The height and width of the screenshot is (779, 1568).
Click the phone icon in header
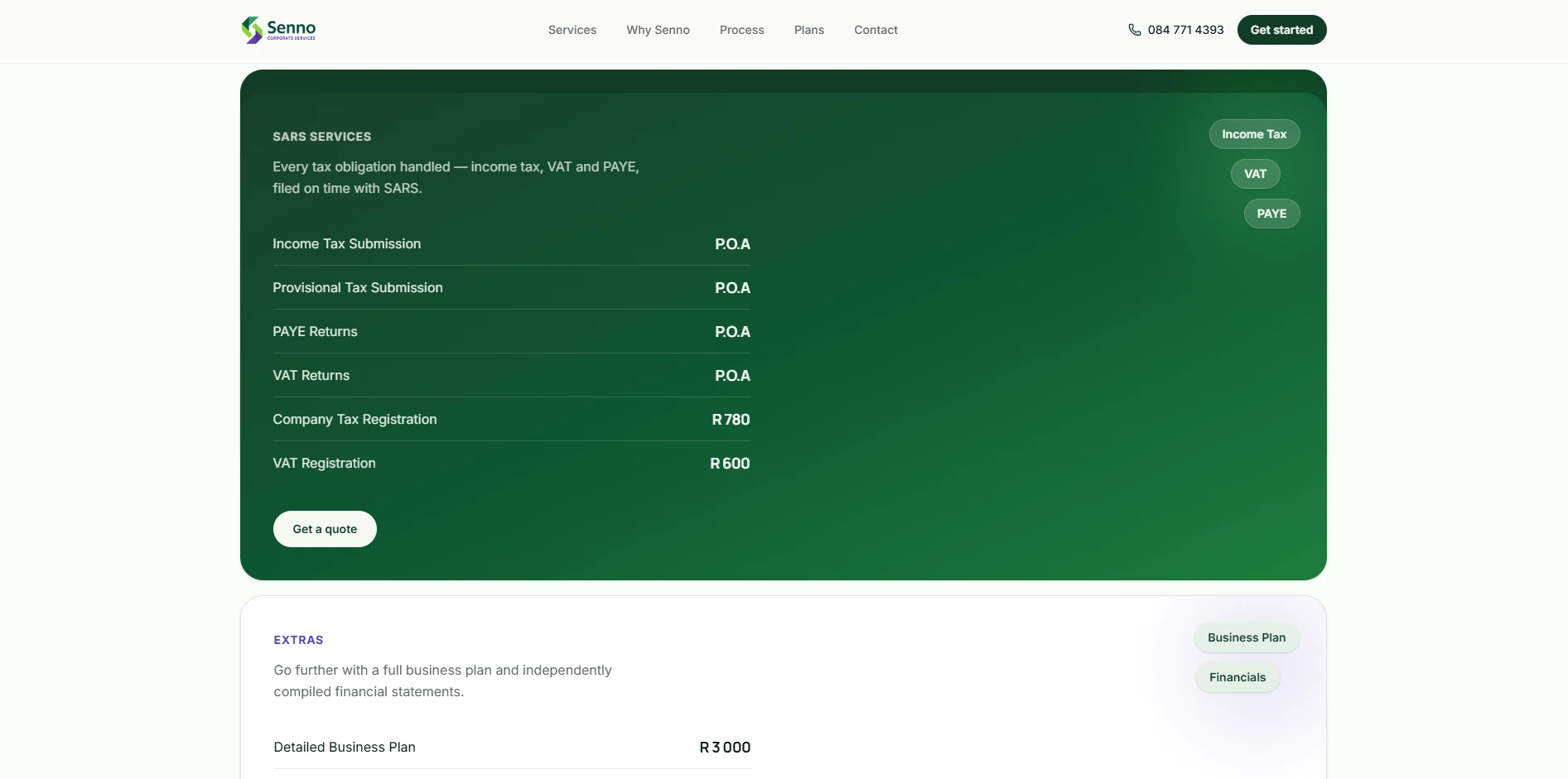point(1134,30)
